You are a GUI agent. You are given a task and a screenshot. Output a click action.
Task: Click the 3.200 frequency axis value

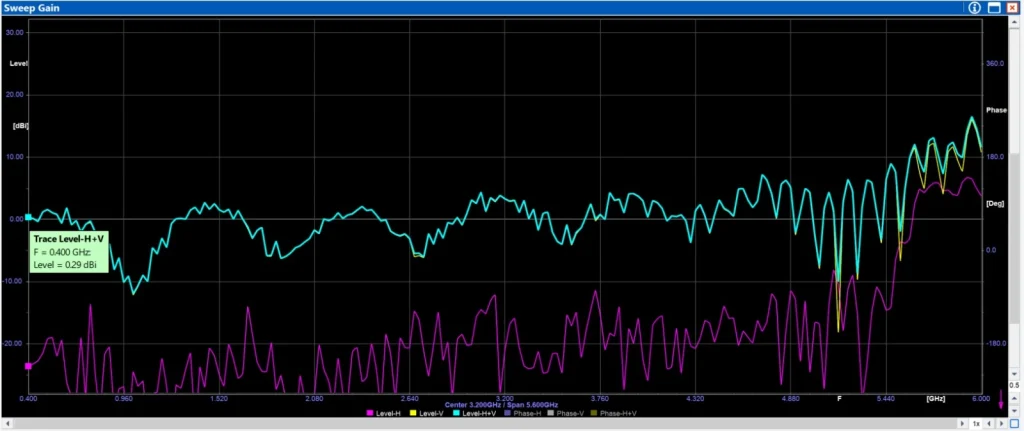coord(505,398)
